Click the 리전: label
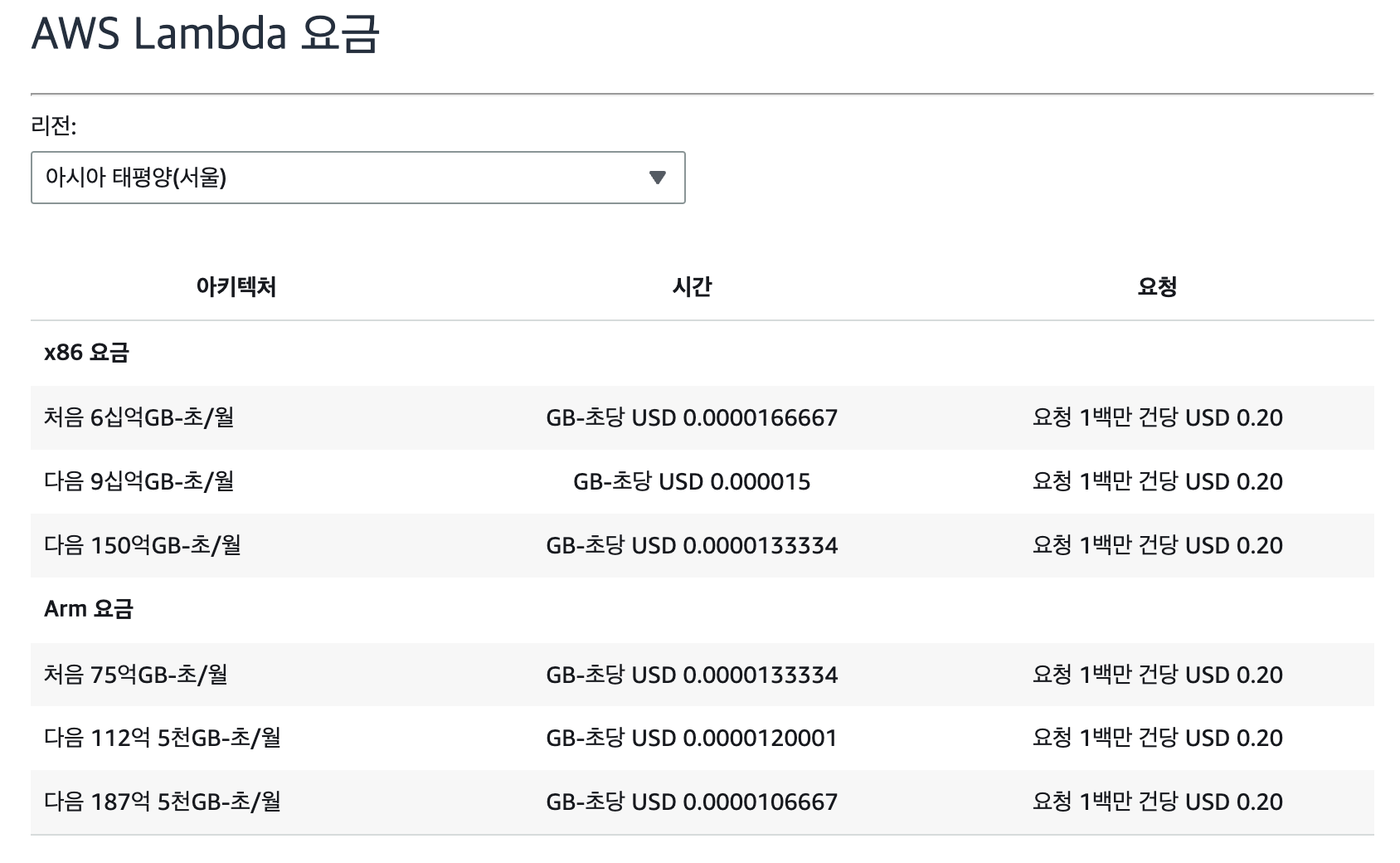The width and height of the screenshot is (1400, 863). click(54, 125)
